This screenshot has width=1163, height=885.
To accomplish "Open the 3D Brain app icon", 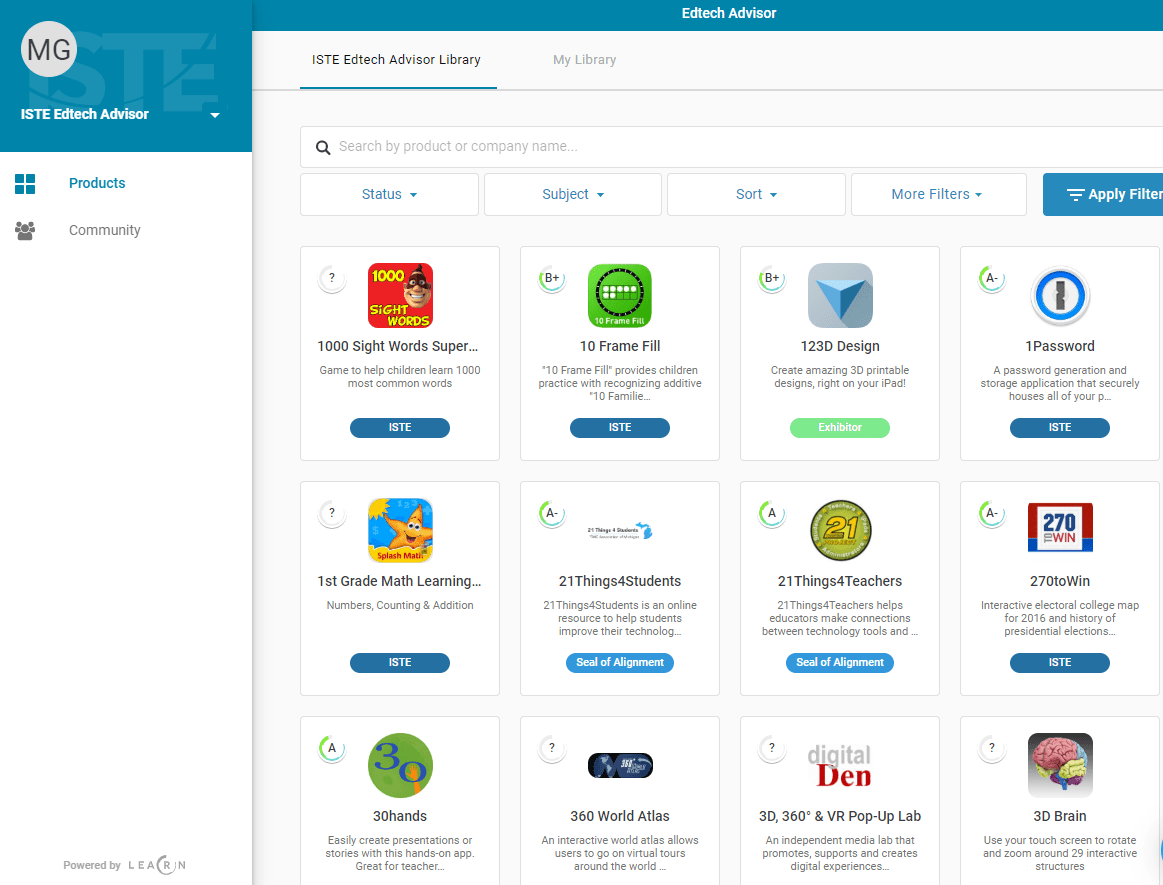I will coord(1060,766).
